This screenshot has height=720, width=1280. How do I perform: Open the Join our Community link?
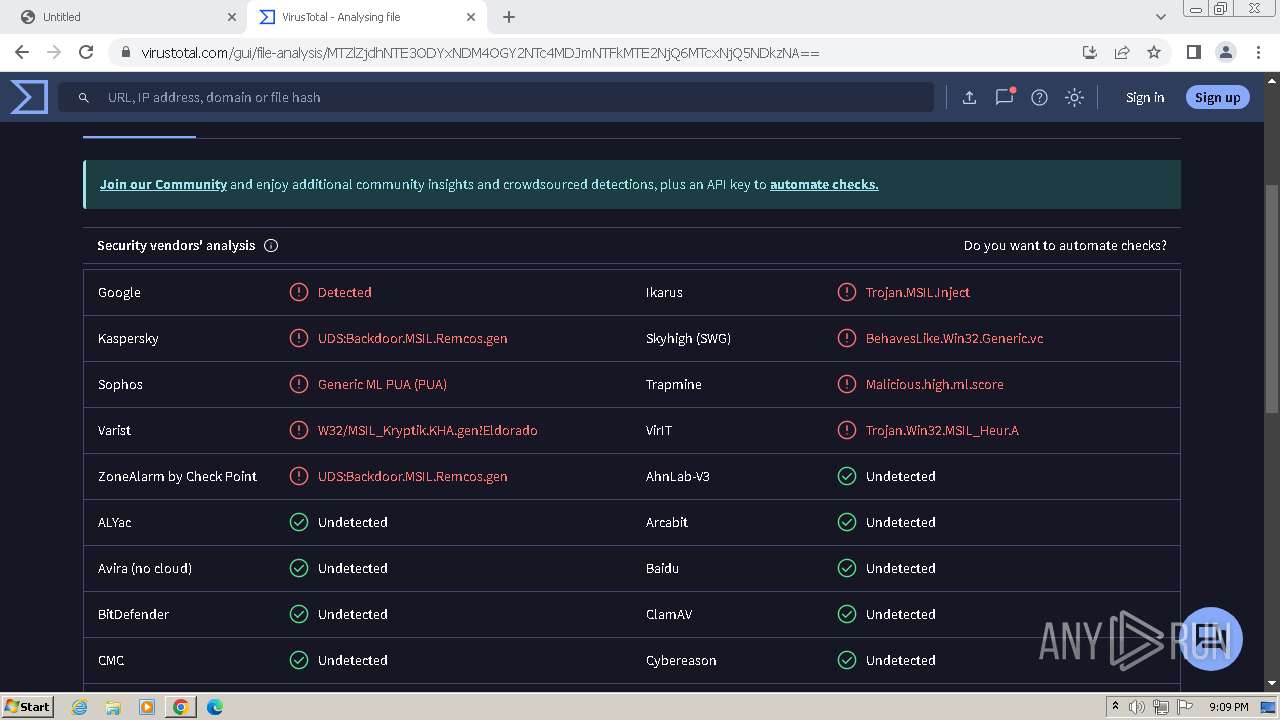(163, 184)
